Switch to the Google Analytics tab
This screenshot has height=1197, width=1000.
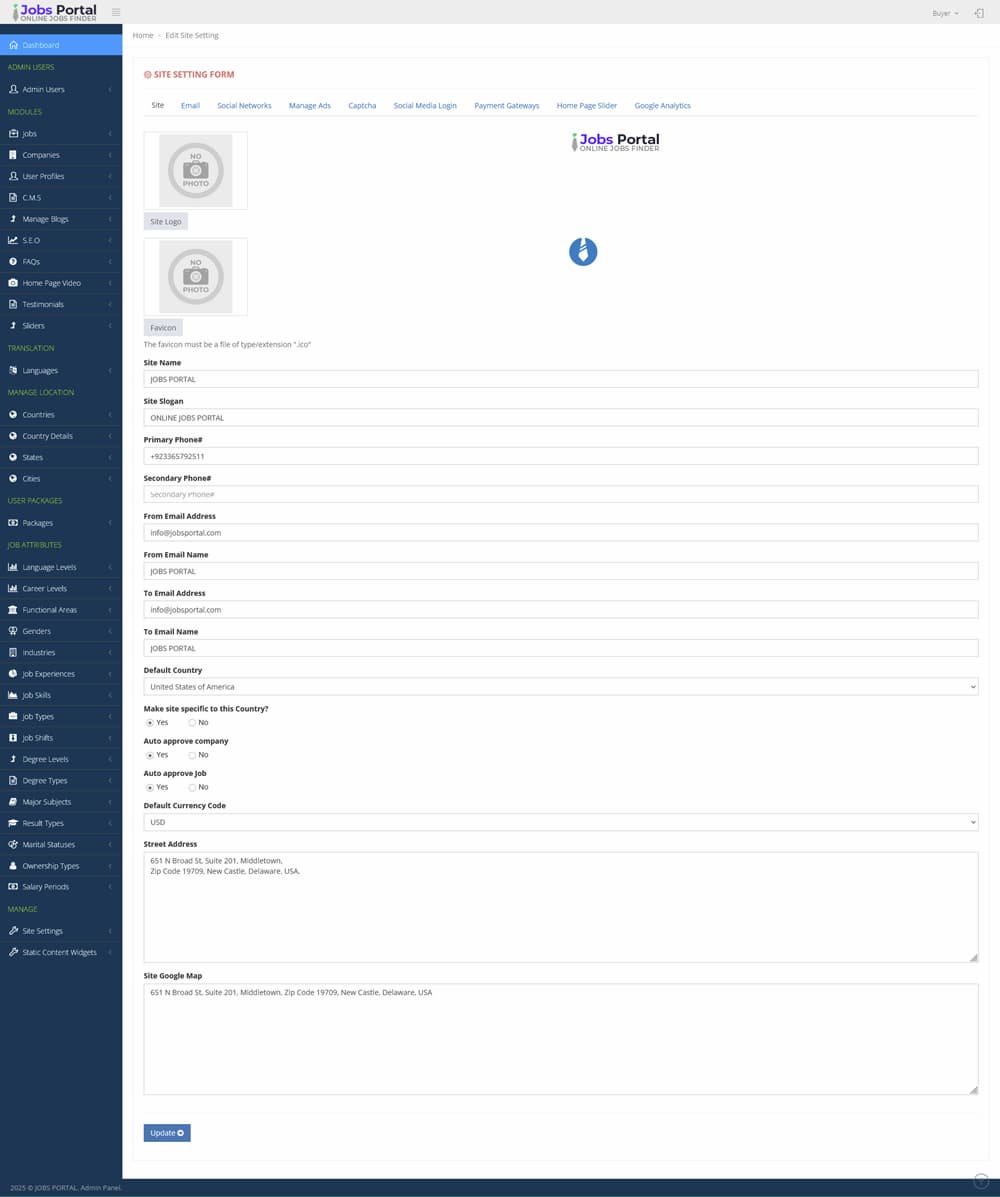663,105
